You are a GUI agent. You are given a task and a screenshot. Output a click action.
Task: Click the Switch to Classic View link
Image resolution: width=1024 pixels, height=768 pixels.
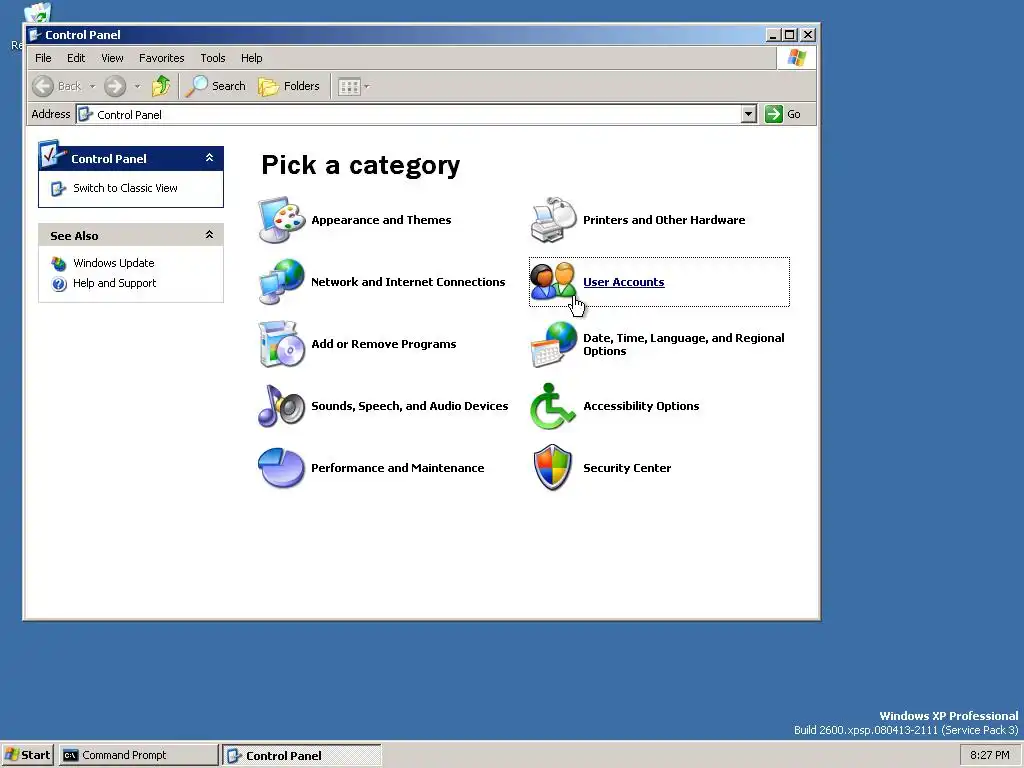125,188
